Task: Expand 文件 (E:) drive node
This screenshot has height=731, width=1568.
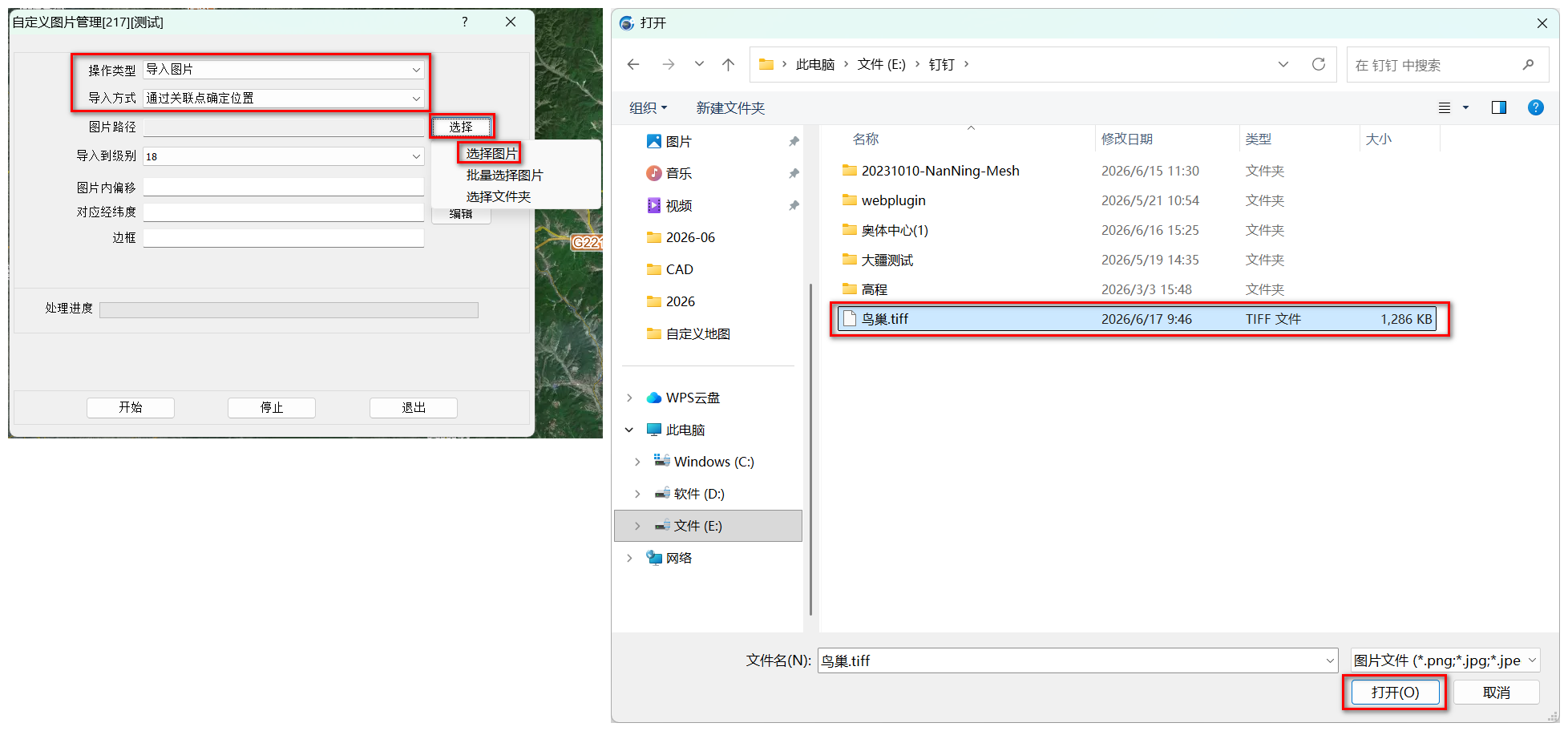Action: pyautogui.click(x=637, y=526)
